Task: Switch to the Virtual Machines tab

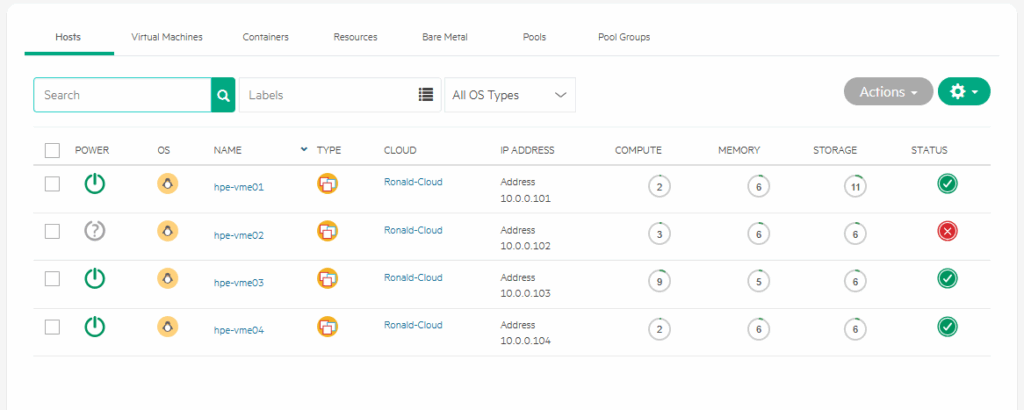Action: click(167, 37)
